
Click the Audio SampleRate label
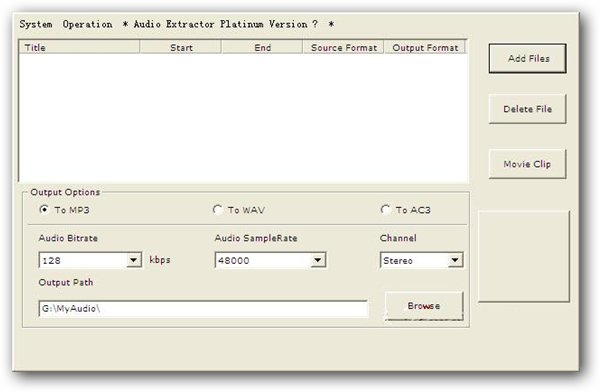(x=256, y=238)
